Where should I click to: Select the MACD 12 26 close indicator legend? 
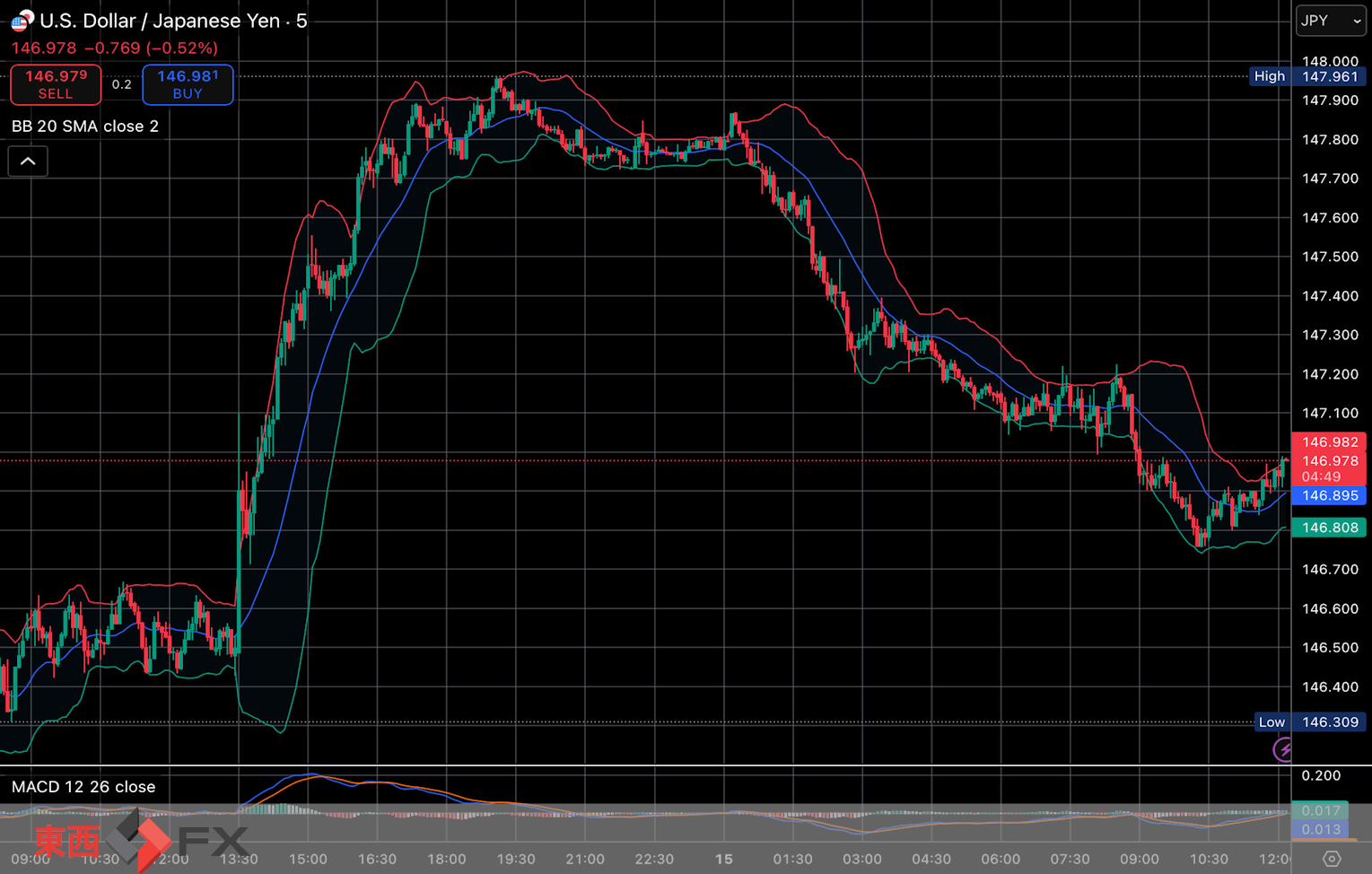[83, 787]
